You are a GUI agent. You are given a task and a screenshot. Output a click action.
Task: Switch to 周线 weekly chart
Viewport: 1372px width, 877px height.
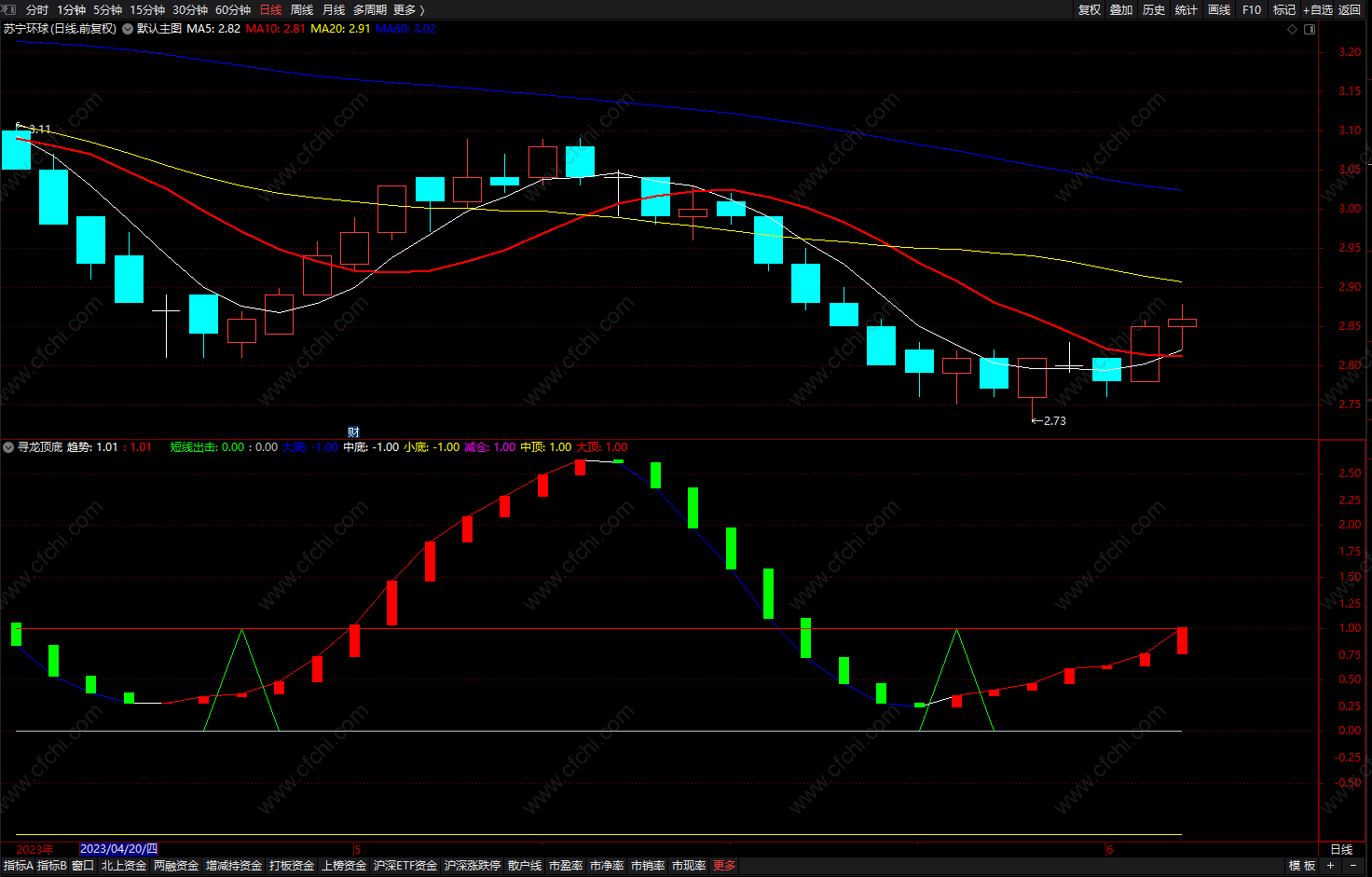[302, 9]
